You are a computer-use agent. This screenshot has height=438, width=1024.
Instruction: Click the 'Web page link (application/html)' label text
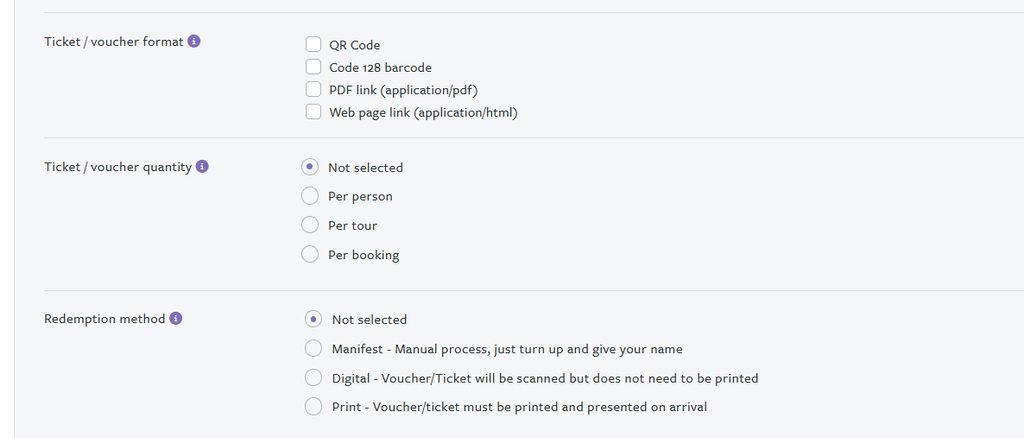click(423, 113)
